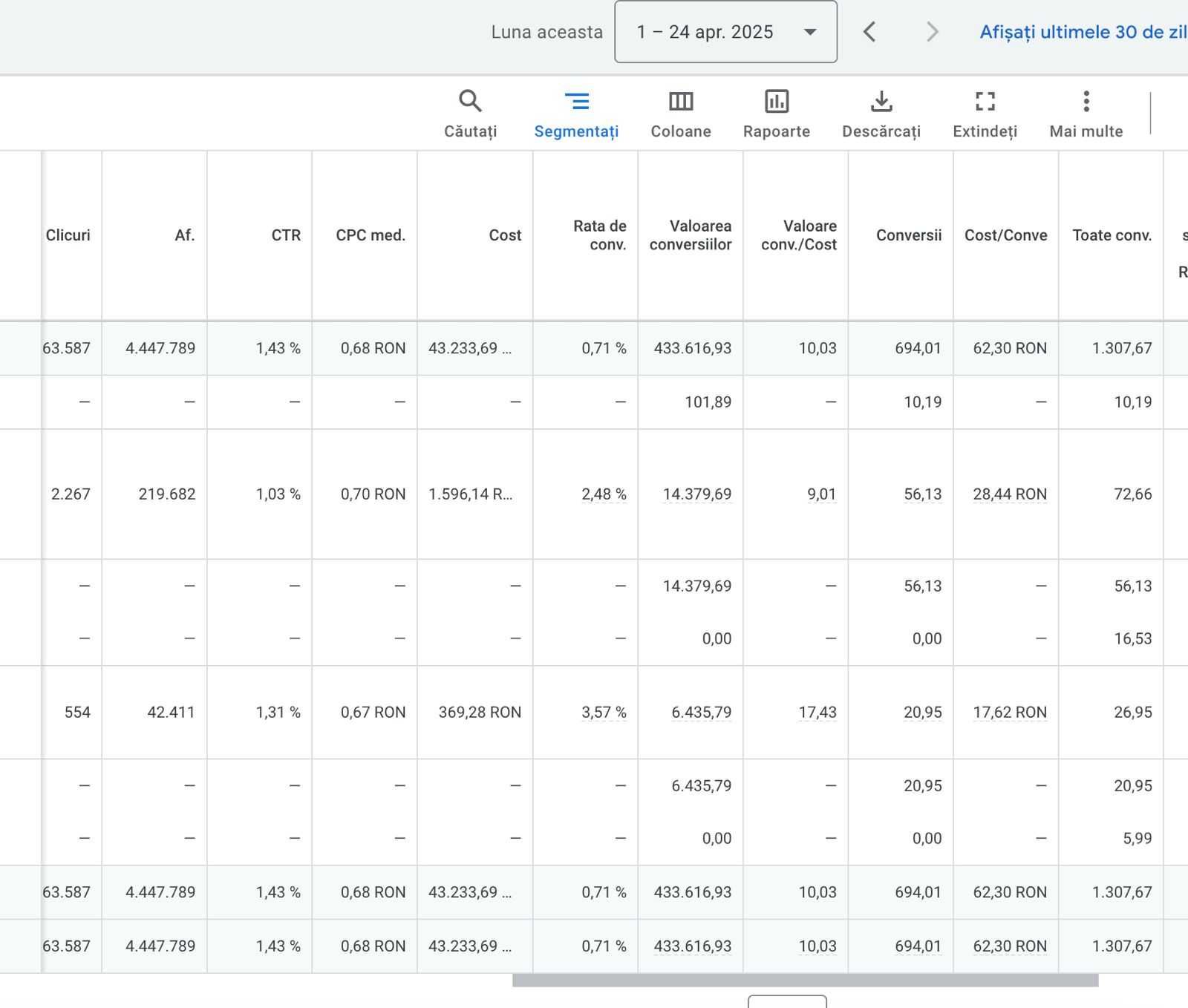Viewport: 1188px width, 1008px height.
Task: Click the 0,70 RON average CPC cell
Action: (373, 494)
